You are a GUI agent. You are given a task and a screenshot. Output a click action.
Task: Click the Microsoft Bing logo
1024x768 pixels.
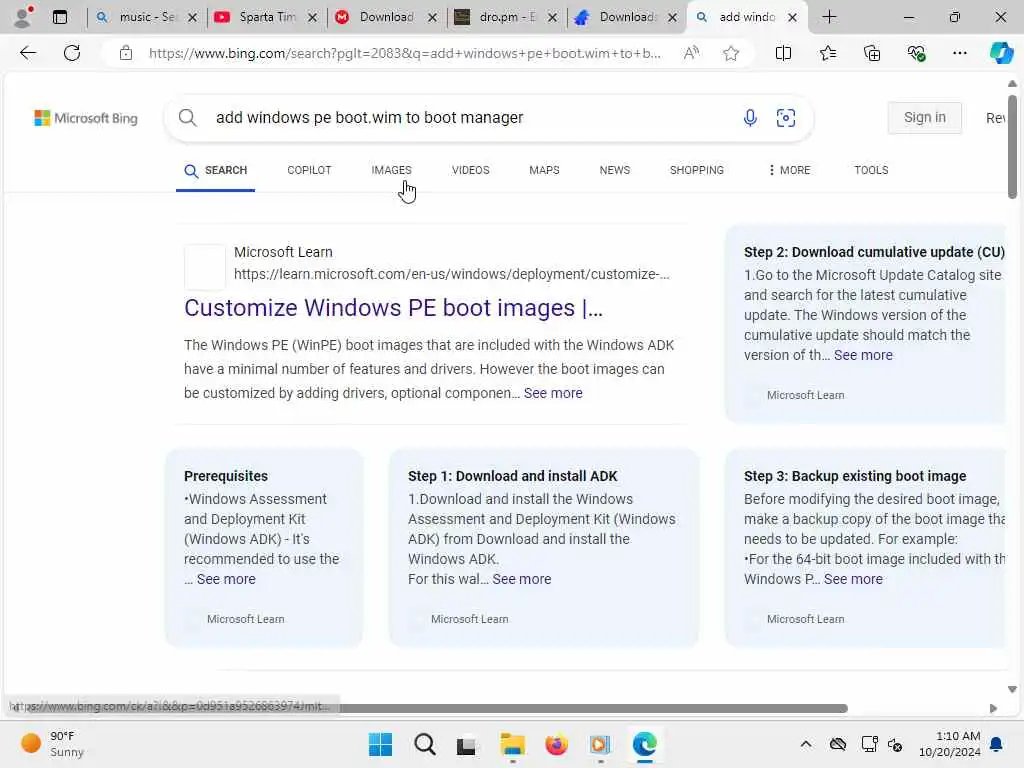point(86,118)
